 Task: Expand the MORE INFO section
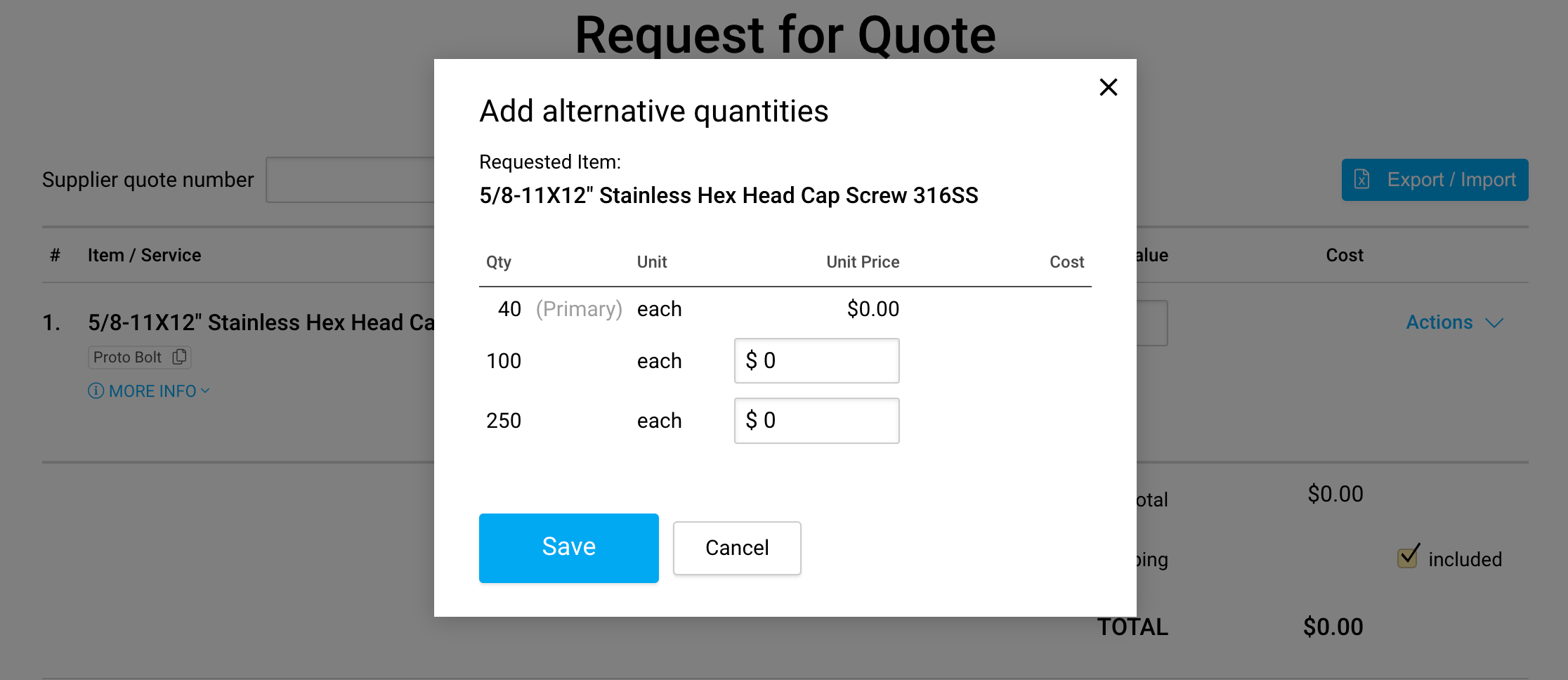[152, 391]
